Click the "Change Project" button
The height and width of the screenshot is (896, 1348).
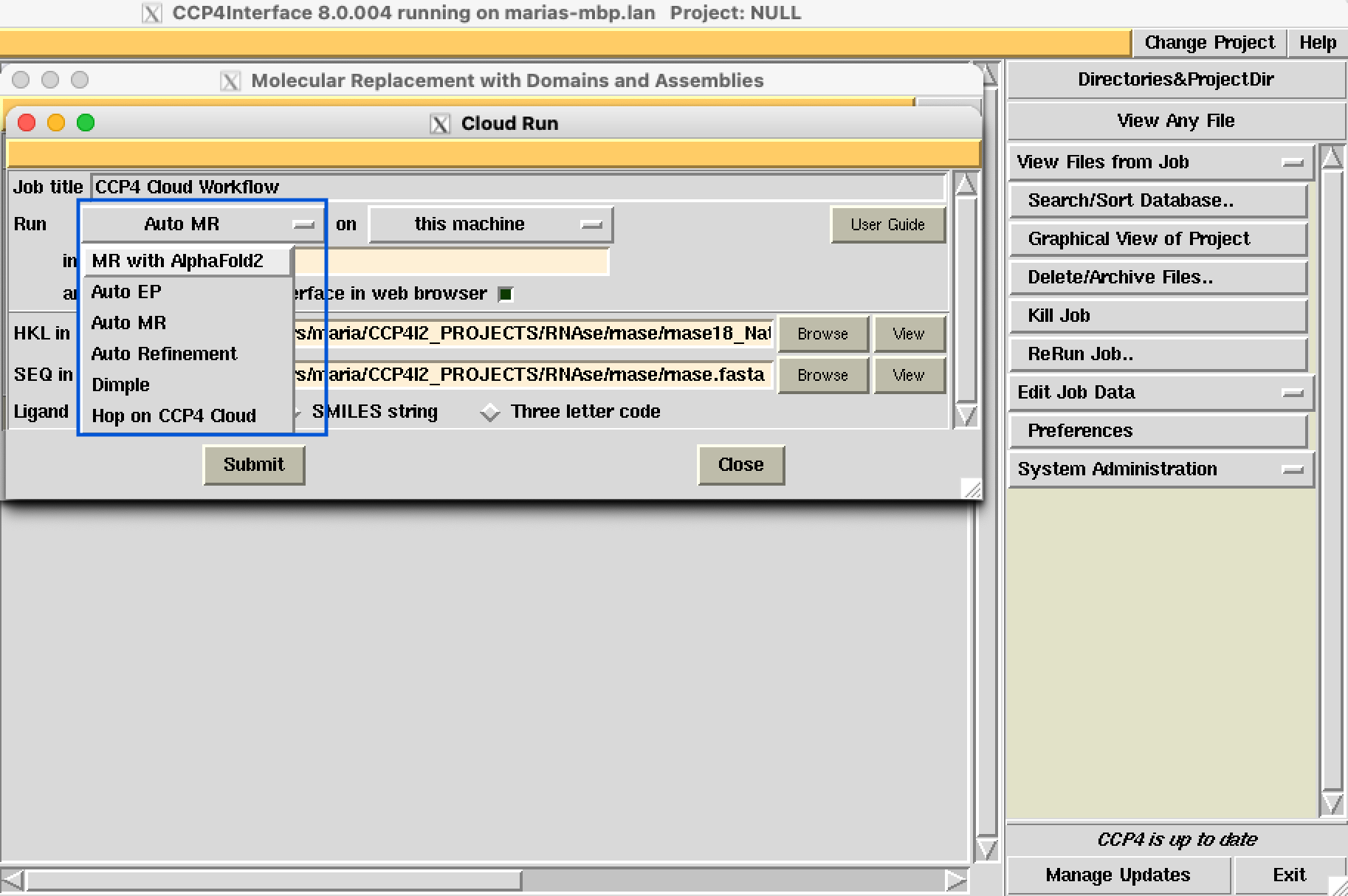[1208, 42]
